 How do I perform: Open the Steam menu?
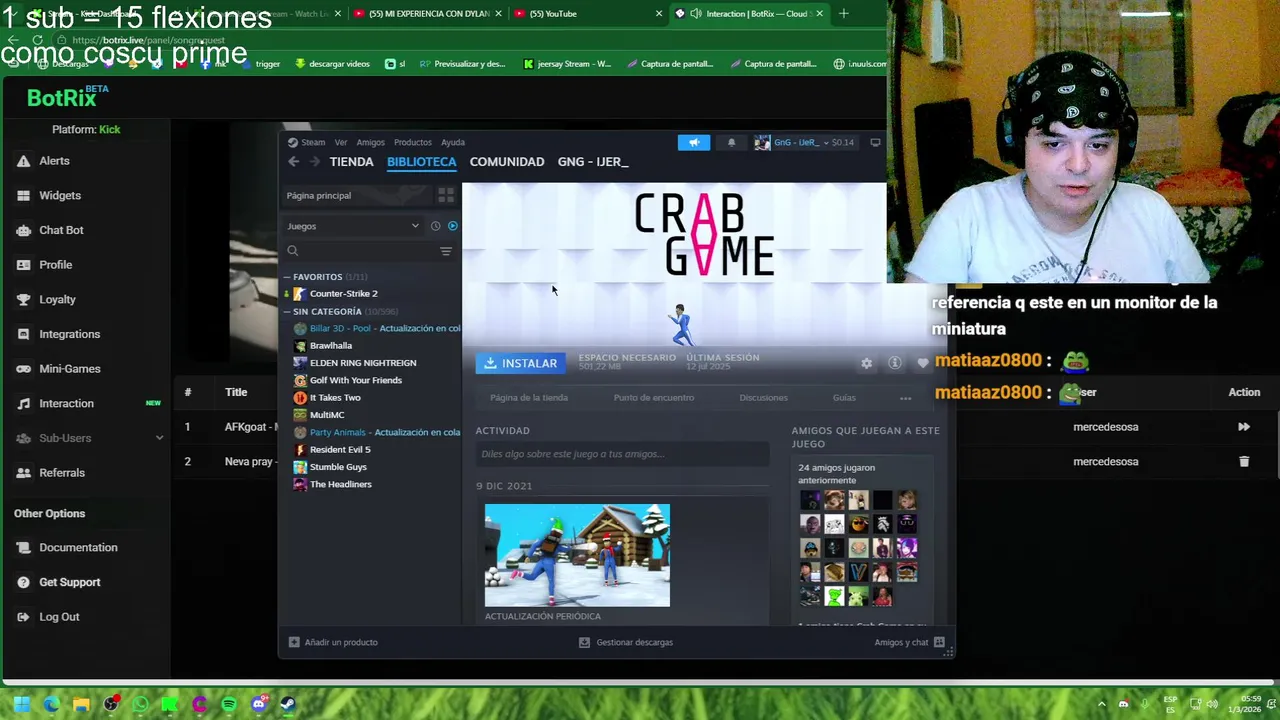313,142
